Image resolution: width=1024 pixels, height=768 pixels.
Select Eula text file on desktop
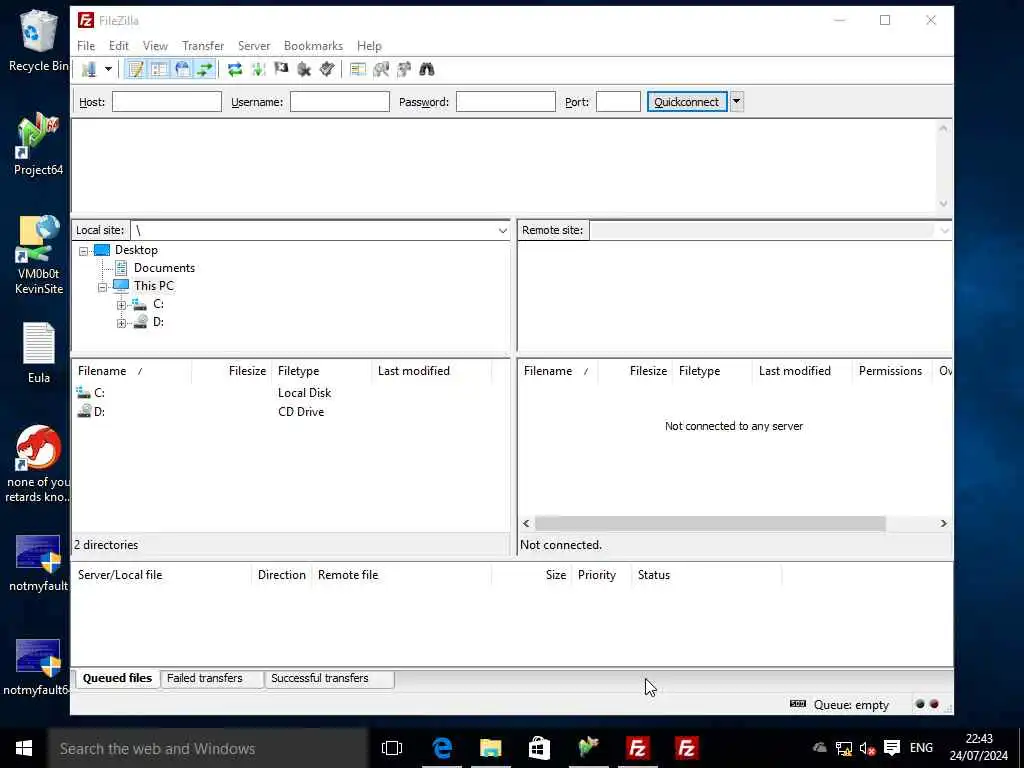click(x=39, y=353)
